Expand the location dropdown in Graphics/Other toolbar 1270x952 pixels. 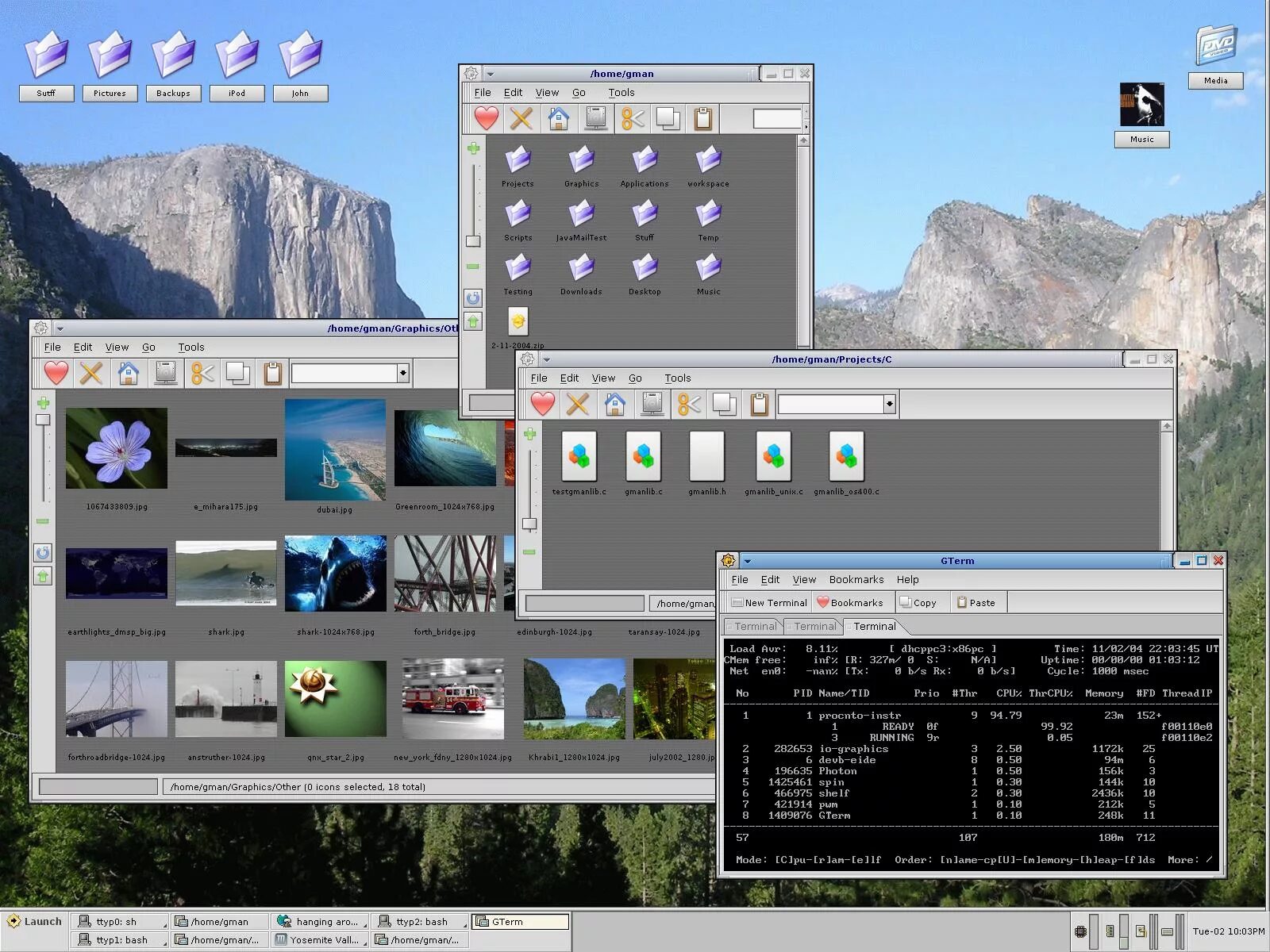tap(403, 373)
